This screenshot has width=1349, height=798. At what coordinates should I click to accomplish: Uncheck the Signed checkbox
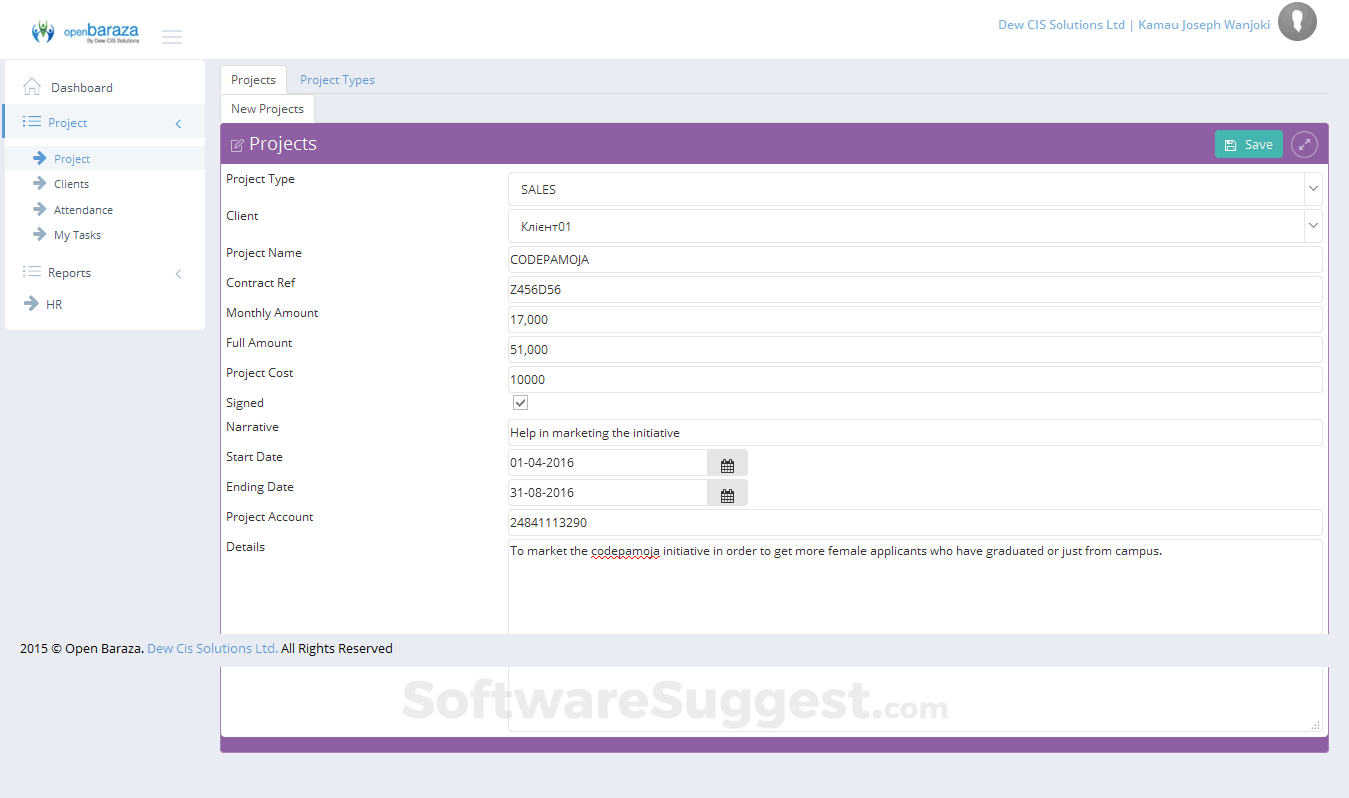click(x=520, y=402)
